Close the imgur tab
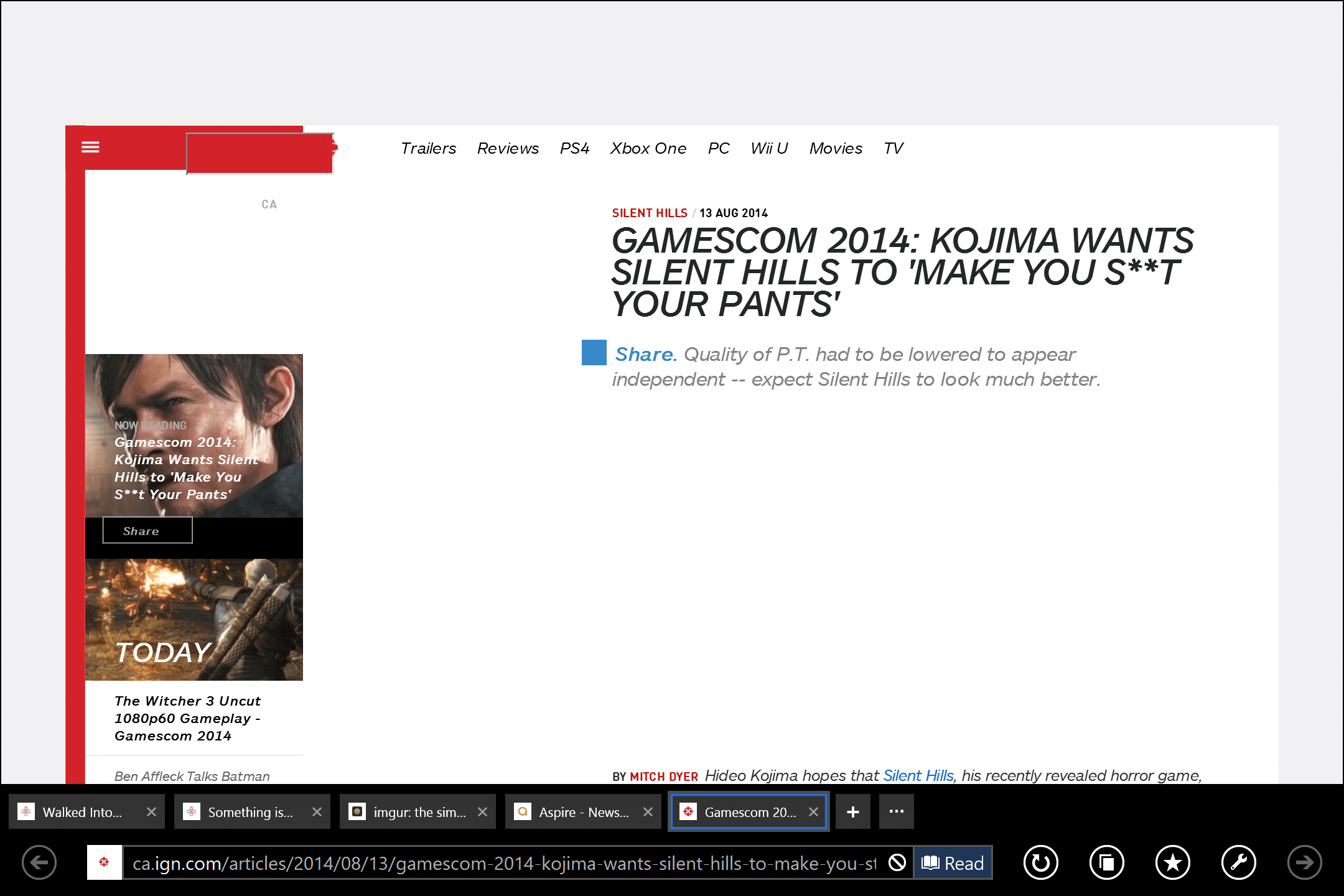The image size is (1344, 896). [482, 812]
